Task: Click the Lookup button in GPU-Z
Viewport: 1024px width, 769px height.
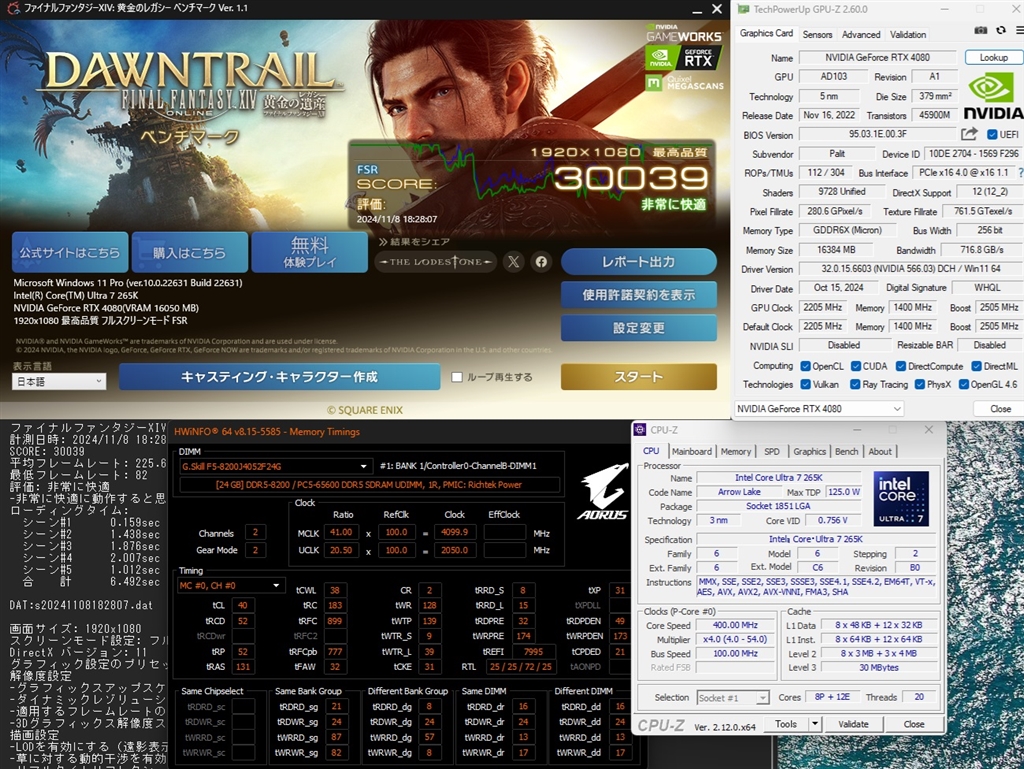Action: point(993,57)
